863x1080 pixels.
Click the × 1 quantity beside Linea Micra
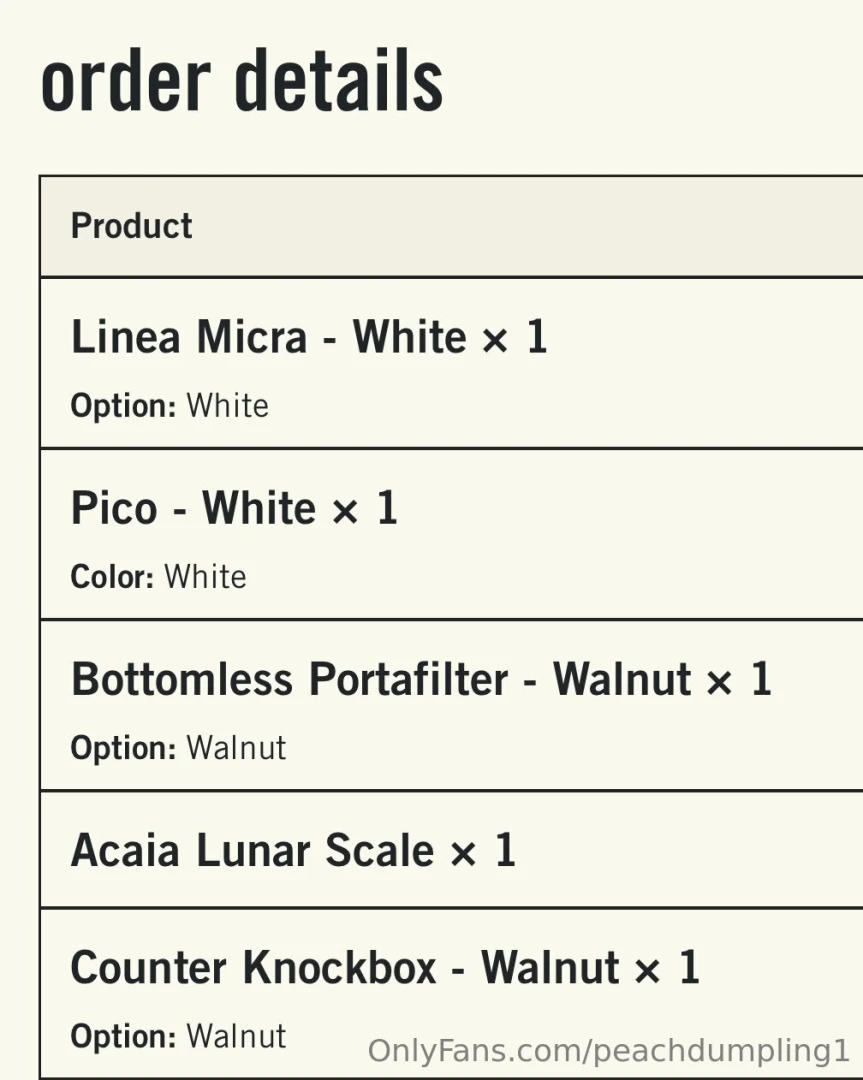pos(514,337)
